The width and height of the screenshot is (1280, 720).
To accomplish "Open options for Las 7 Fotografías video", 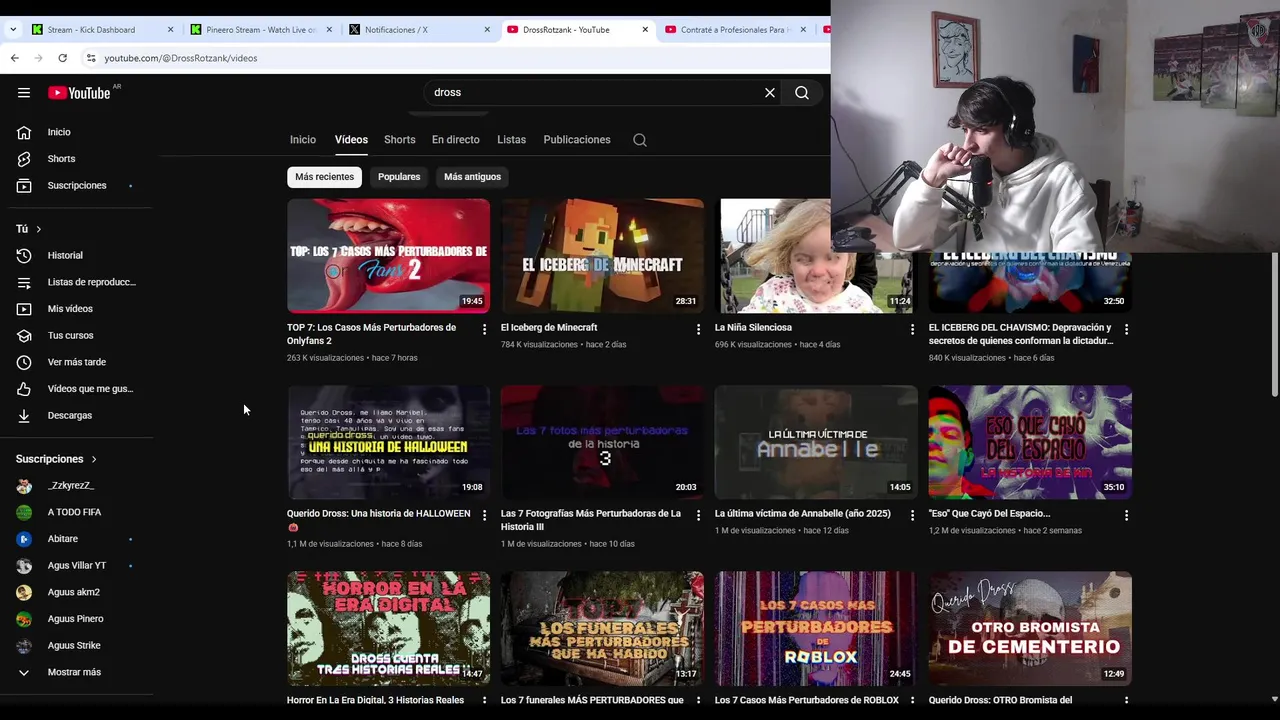I will [x=698, y=515].
